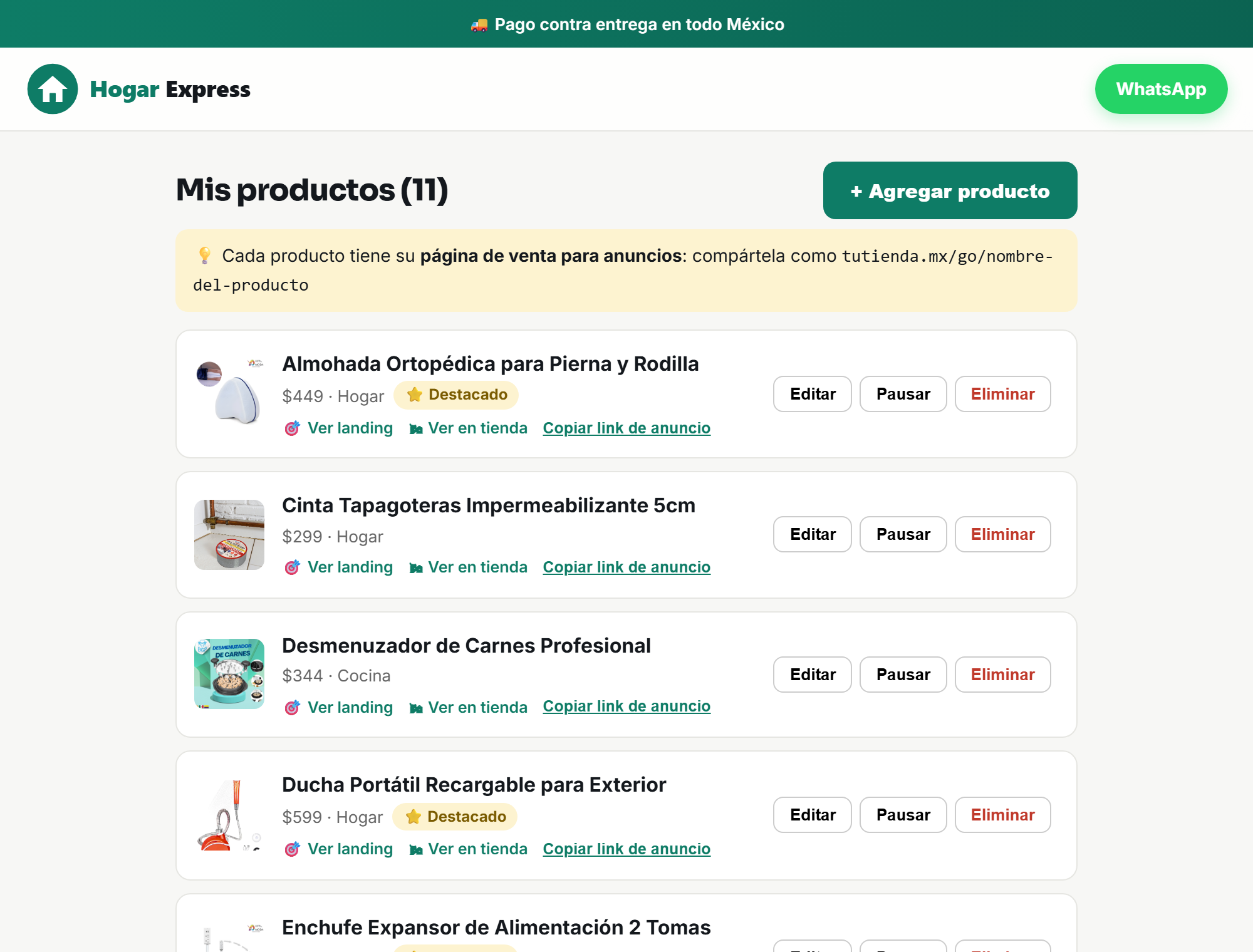Click the Mis productos (11) heading
1253x952 pixels.
pyautogui.click(x=312, y=190)
